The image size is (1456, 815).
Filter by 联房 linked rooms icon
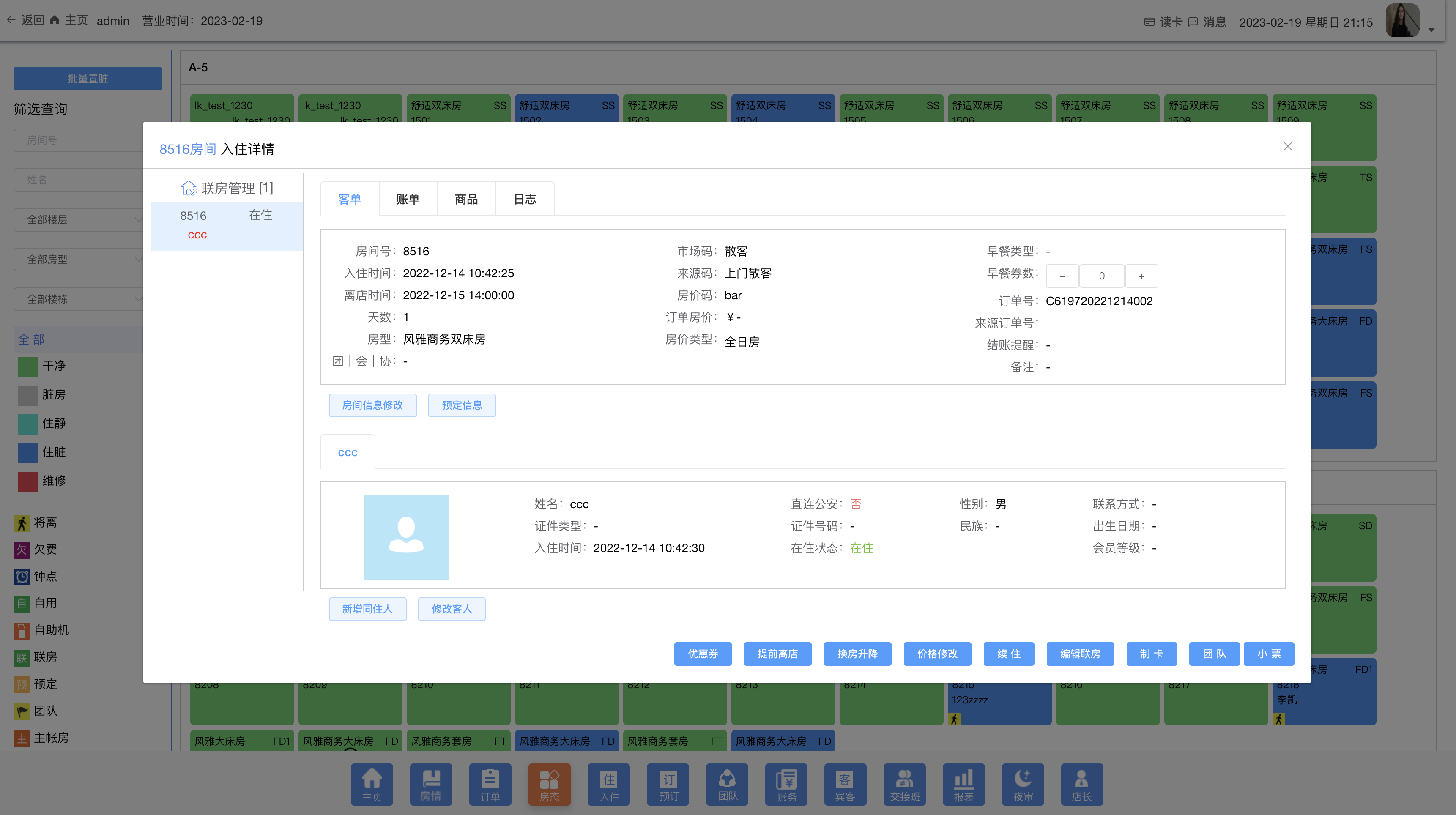pyautogui.click(x=22, y=657)
